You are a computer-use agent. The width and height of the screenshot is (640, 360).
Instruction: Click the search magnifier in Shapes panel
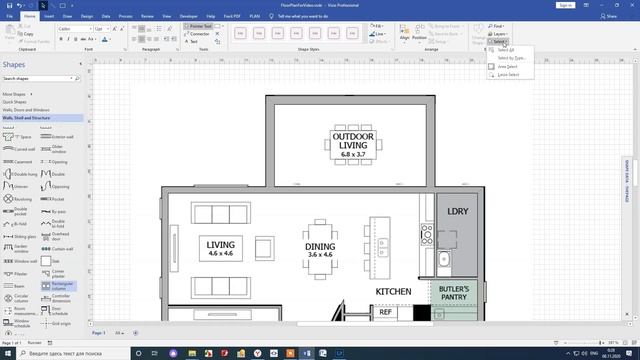pyautogui.click(x=77, y=78)
